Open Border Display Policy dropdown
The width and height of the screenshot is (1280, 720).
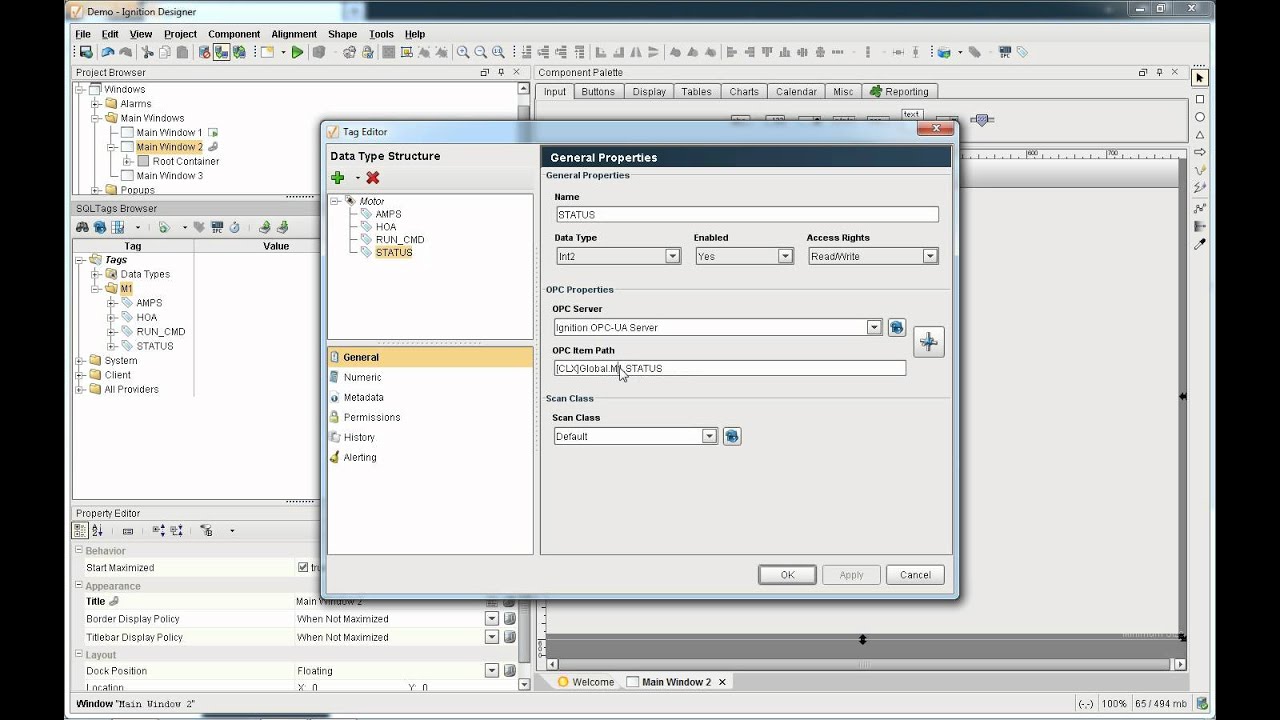[x=492, y=619]
